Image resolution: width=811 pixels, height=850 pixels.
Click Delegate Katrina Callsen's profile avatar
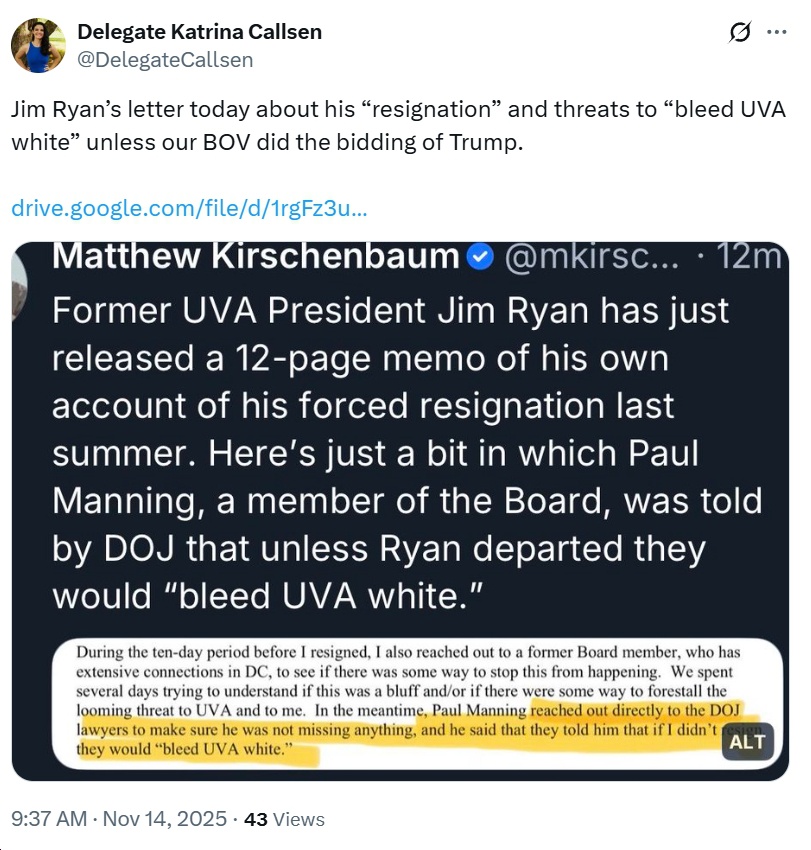coord(38,46)
